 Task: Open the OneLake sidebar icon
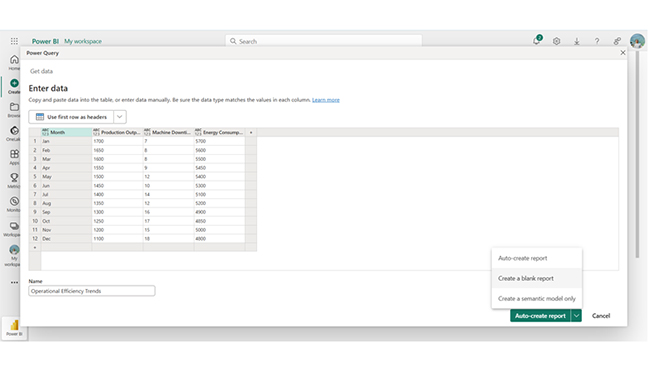click(x=14, y=130)
